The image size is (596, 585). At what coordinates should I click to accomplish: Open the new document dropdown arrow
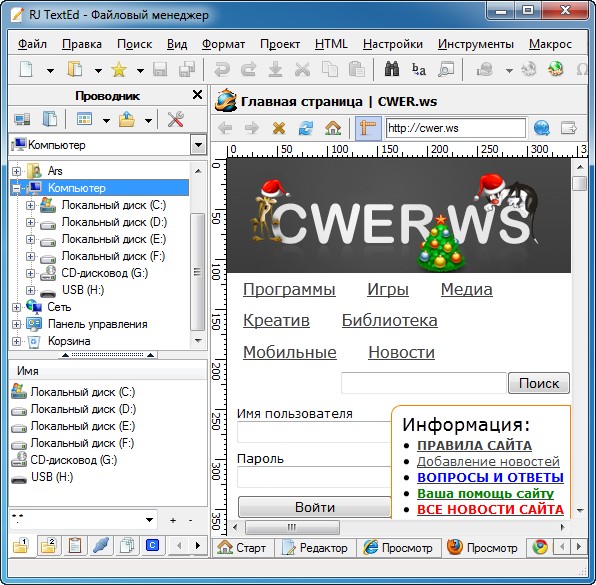50,71
